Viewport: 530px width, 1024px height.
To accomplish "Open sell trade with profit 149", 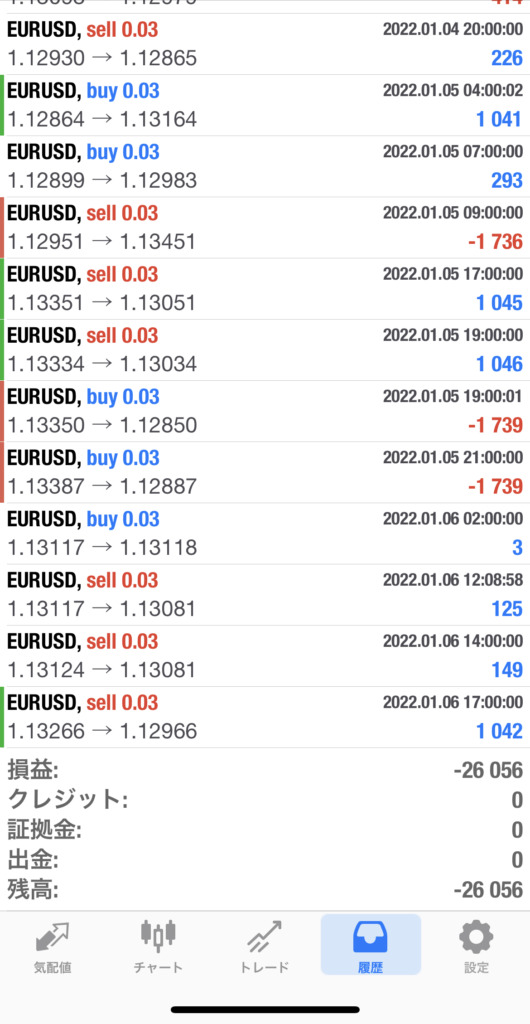I will [265, 656].
